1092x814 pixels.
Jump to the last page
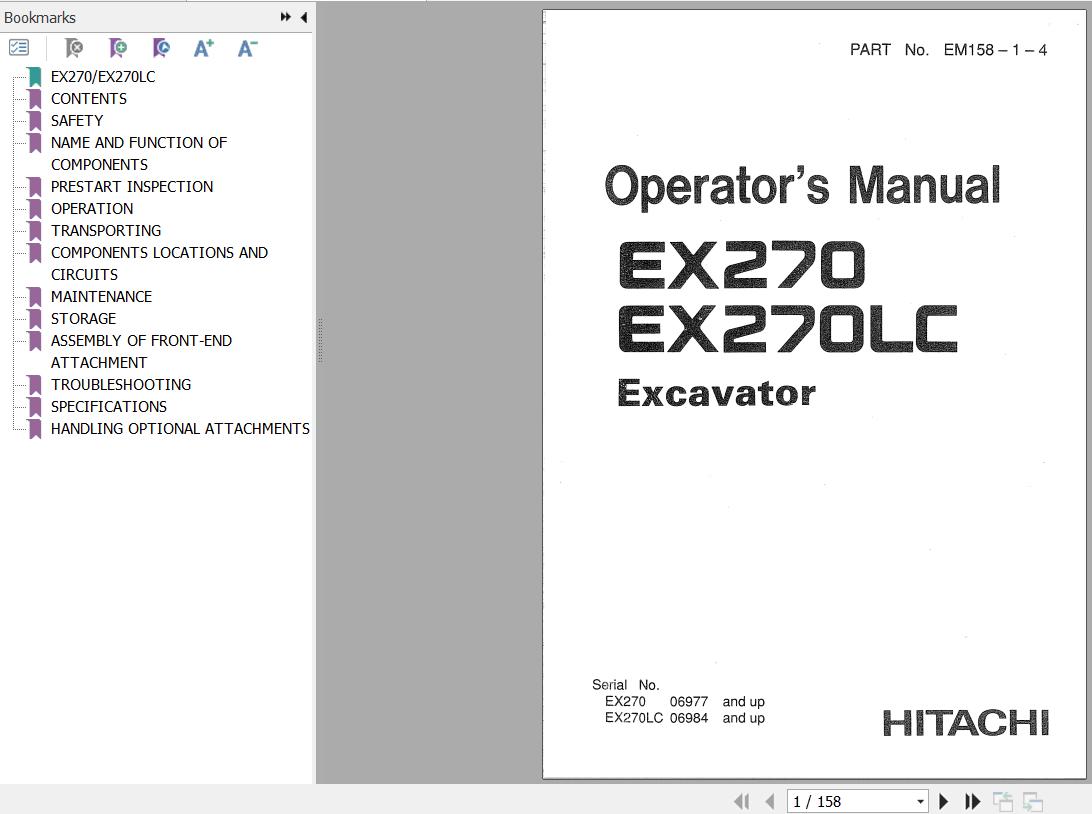point(972,801)
